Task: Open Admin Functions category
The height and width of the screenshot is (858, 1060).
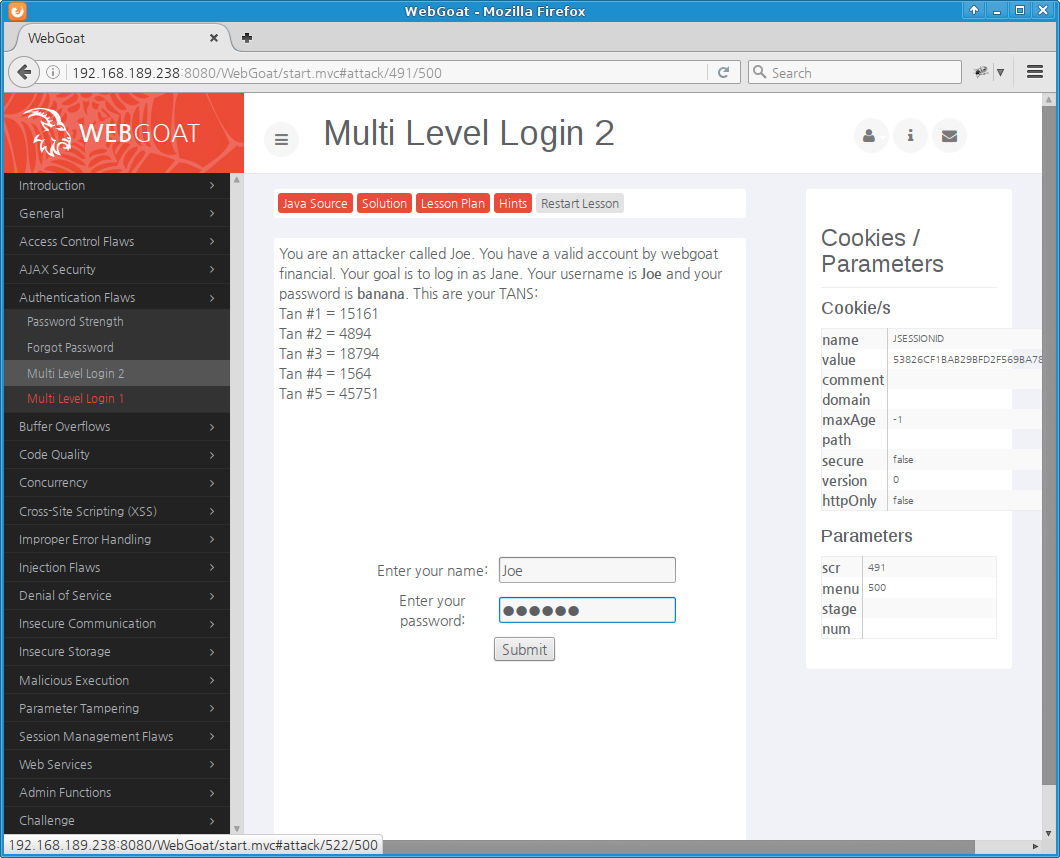Action: pos(117,792)
